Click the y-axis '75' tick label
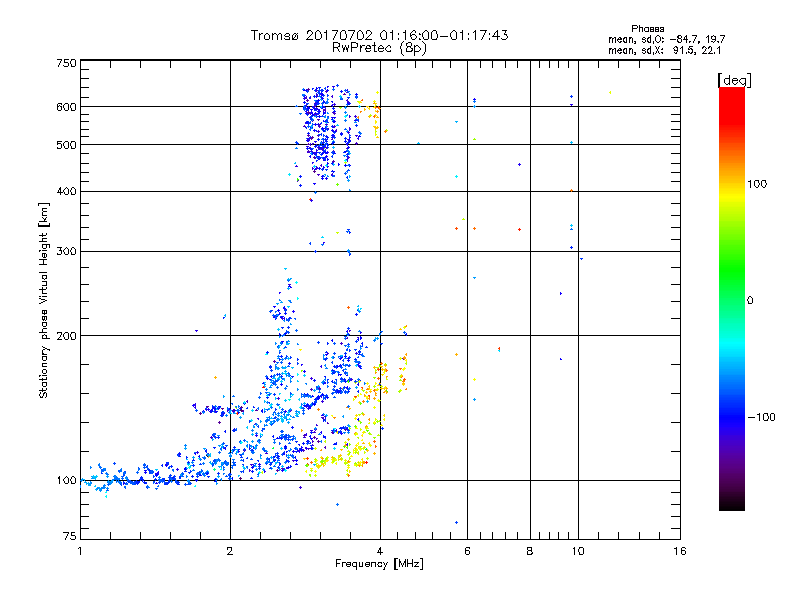The image size is (800, 600). point(70,536)
